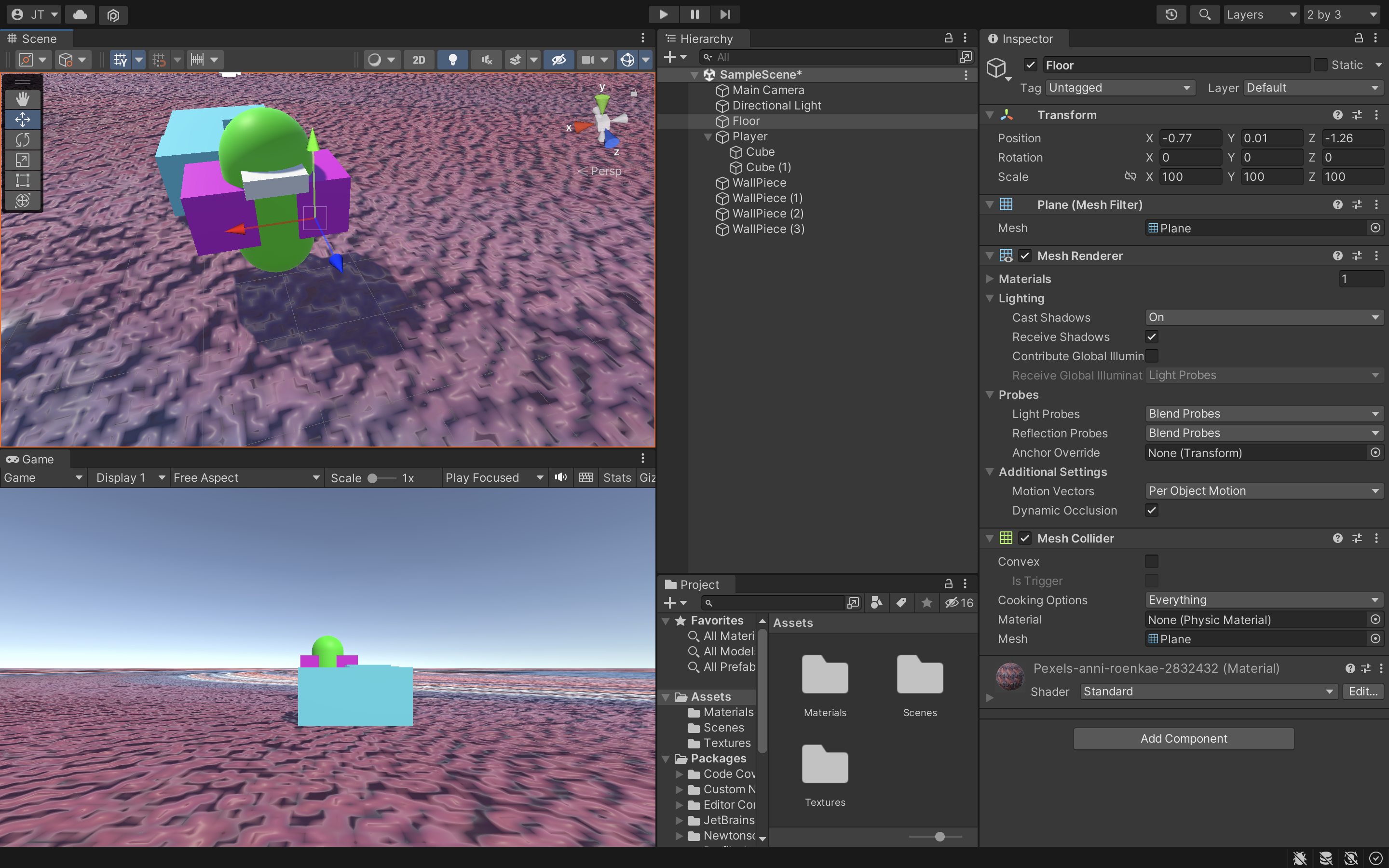Image resolution: width=1389 pixels, height=868 pixels.
Task: Expand the Materials section in Mesh Renderer
Action: point(990,279)
